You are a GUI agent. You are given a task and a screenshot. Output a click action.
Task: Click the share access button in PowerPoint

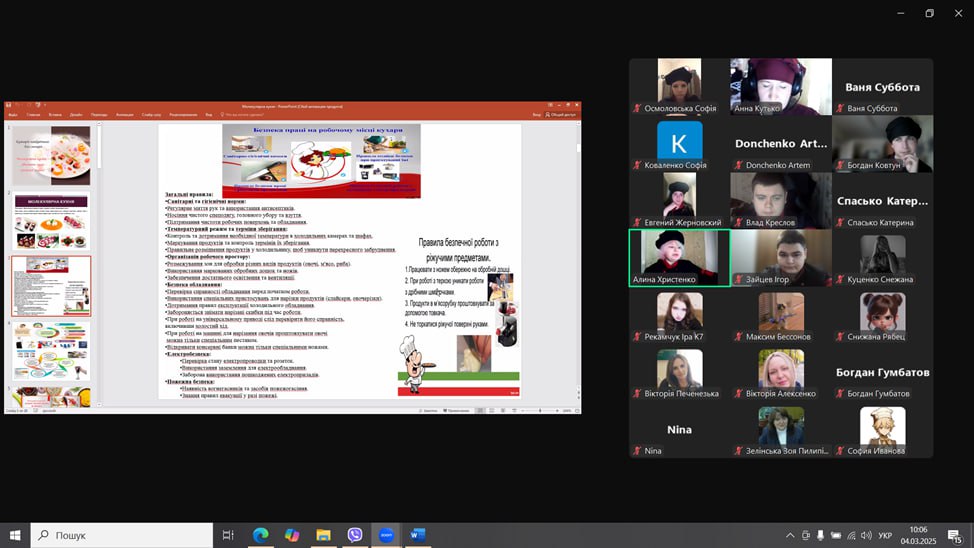point(564,115)
